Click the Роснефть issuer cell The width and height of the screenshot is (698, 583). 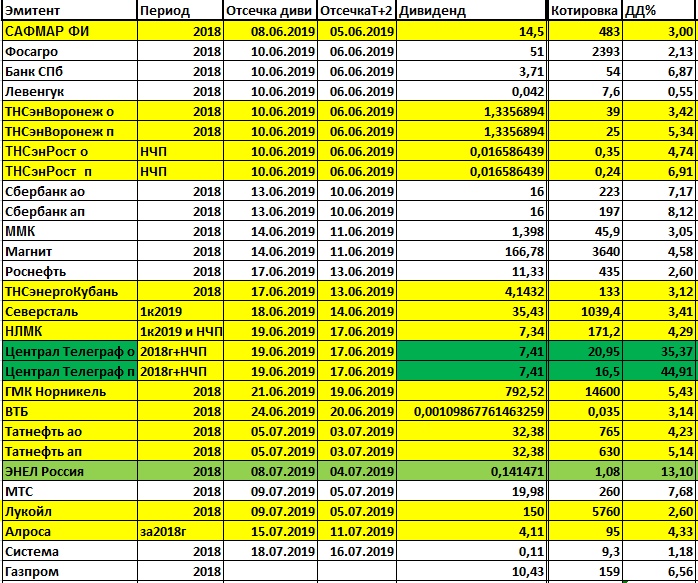tap(70, 271)
